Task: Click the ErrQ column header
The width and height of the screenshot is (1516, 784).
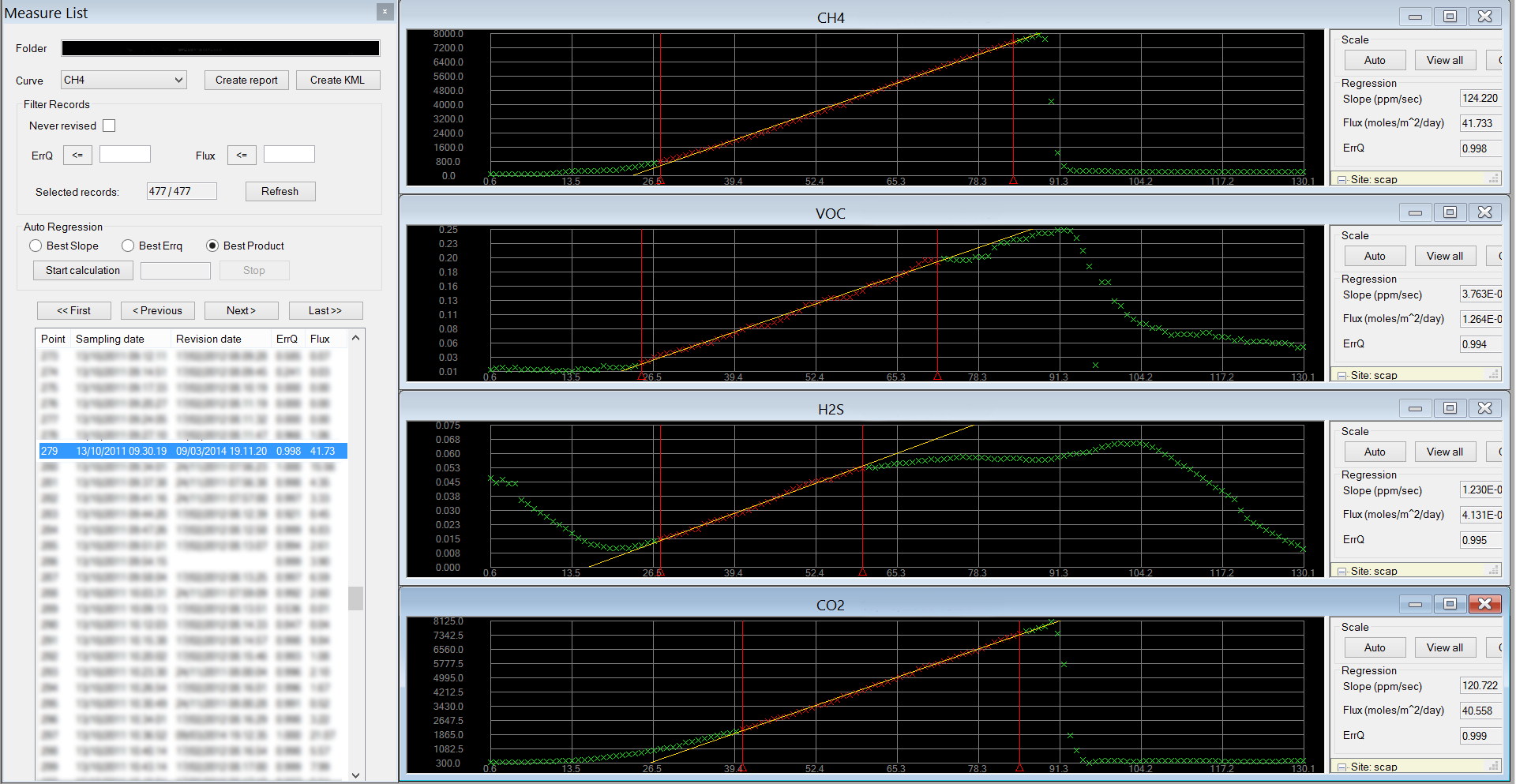Action: pos(287,339)
